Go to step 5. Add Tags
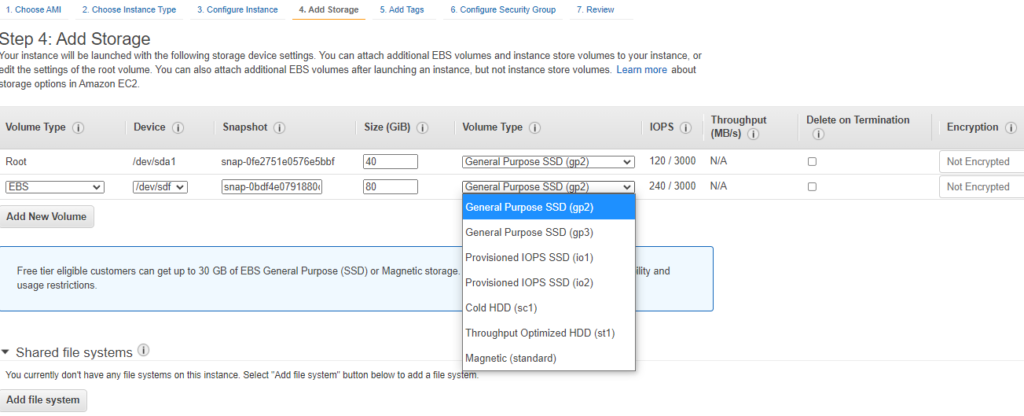The height and width of the screenshot is (416, 1024). click(402, 10)
